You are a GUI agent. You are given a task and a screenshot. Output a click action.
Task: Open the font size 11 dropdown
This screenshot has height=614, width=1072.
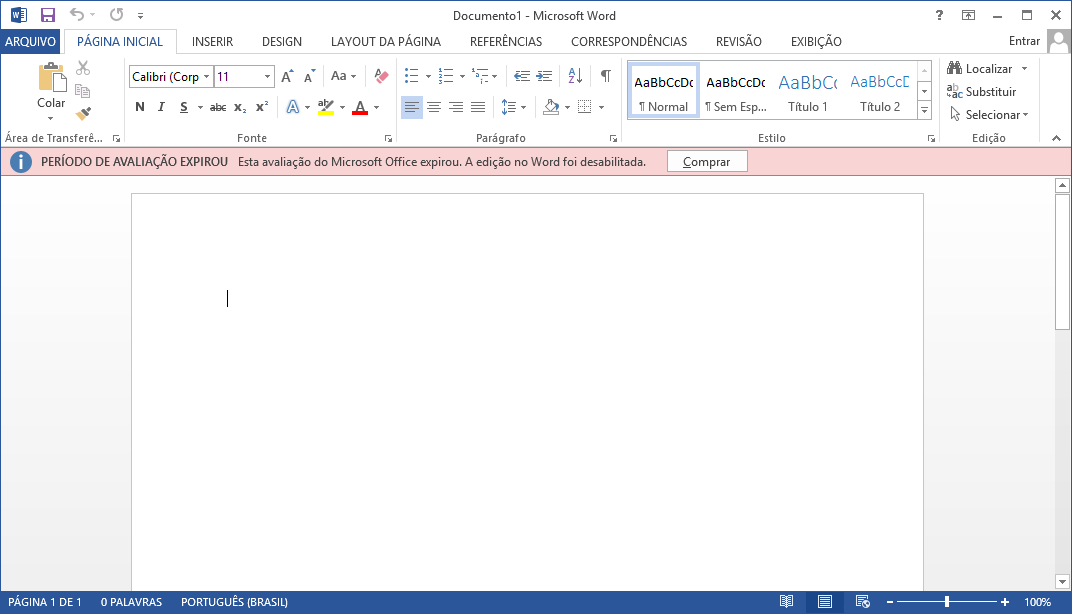coord(267,77)
